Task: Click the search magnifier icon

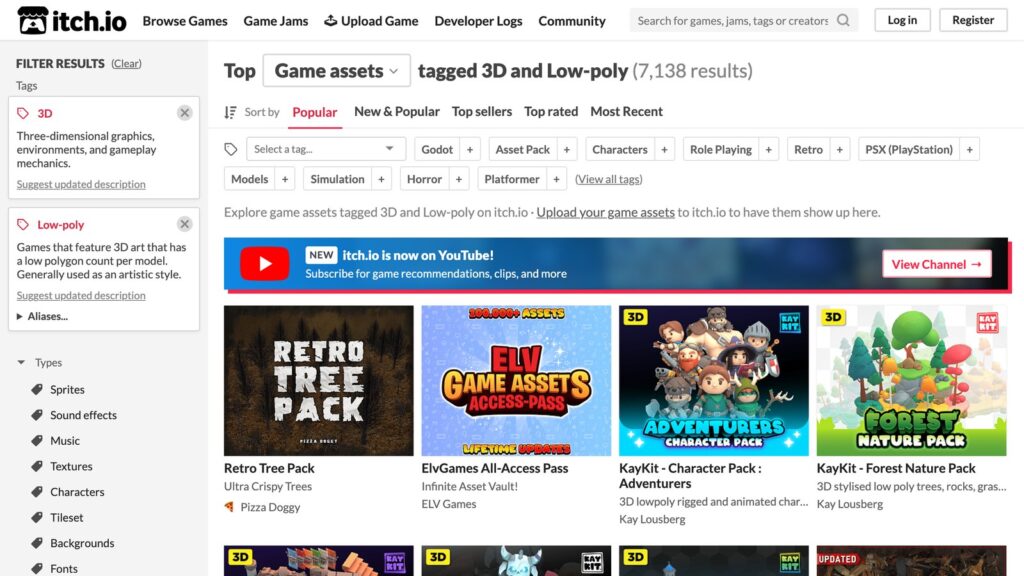Action: pyautogui.click(x=843, y=20)
